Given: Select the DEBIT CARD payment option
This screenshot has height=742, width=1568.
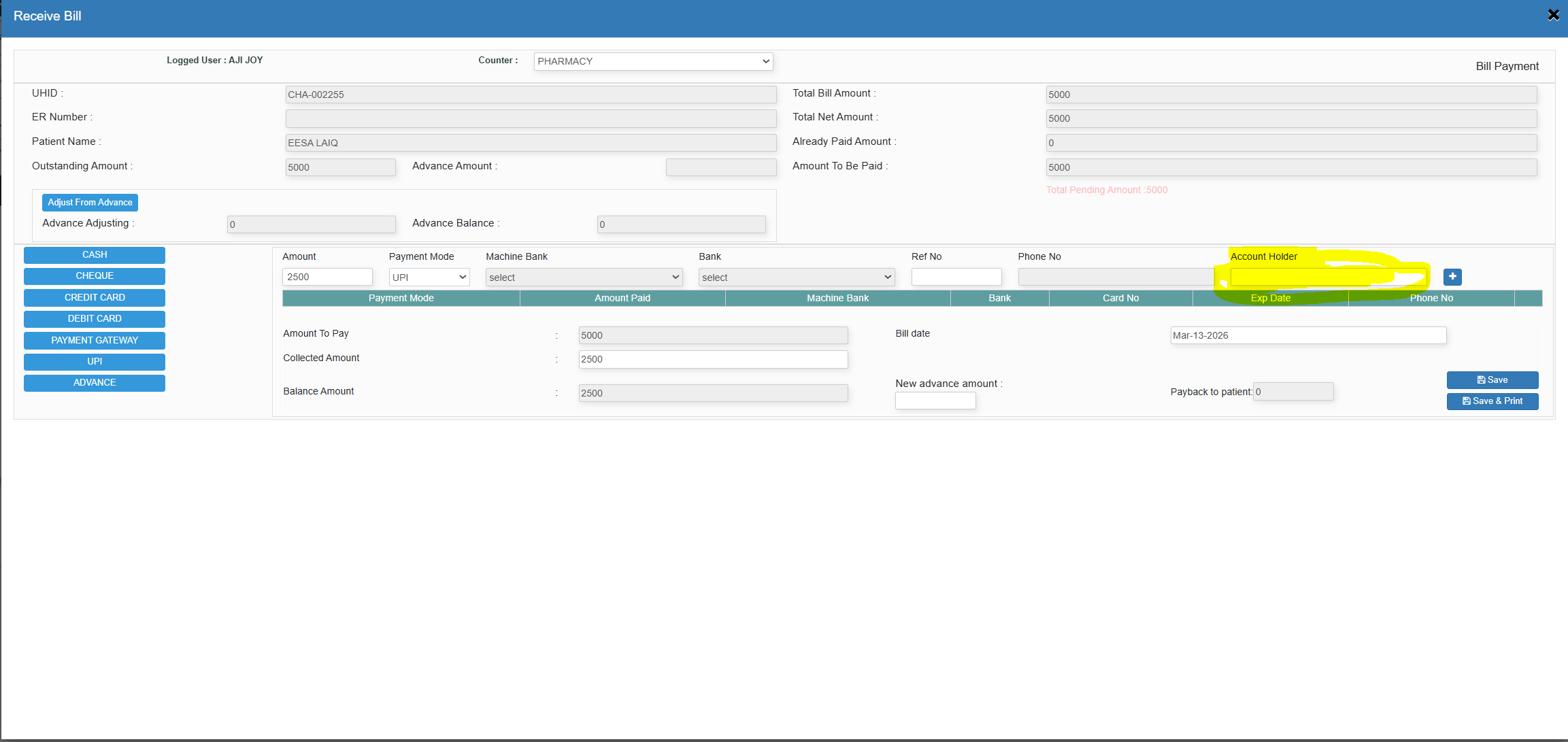Looking at the screenshot, I should coord(95,319).
